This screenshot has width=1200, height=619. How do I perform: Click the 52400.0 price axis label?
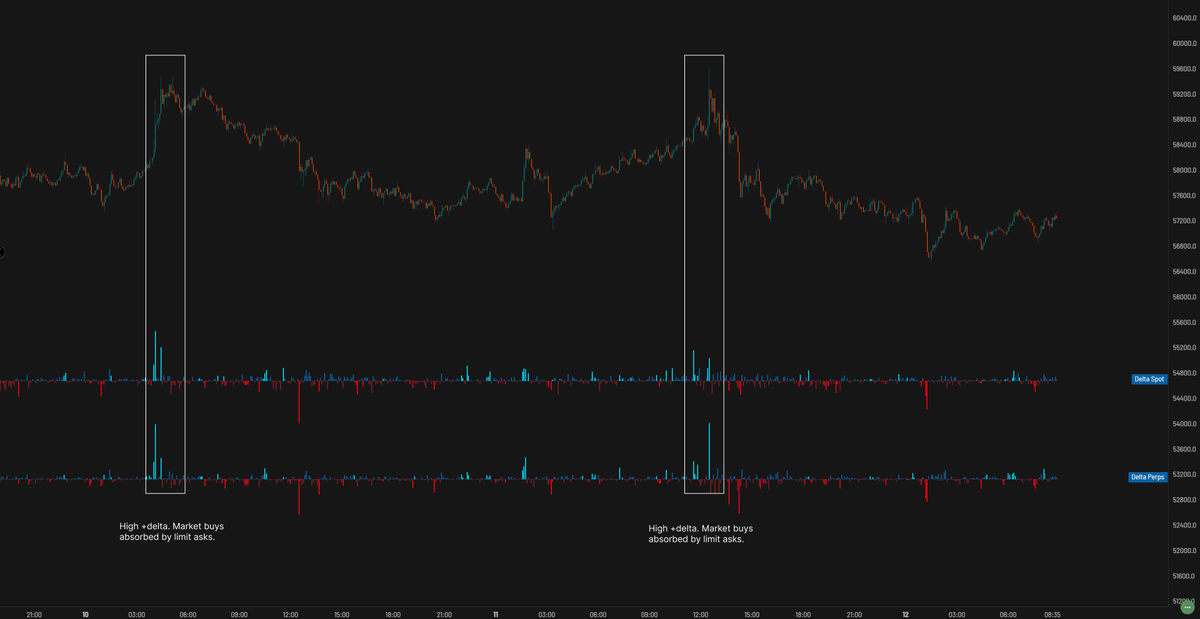[1185, 526]
